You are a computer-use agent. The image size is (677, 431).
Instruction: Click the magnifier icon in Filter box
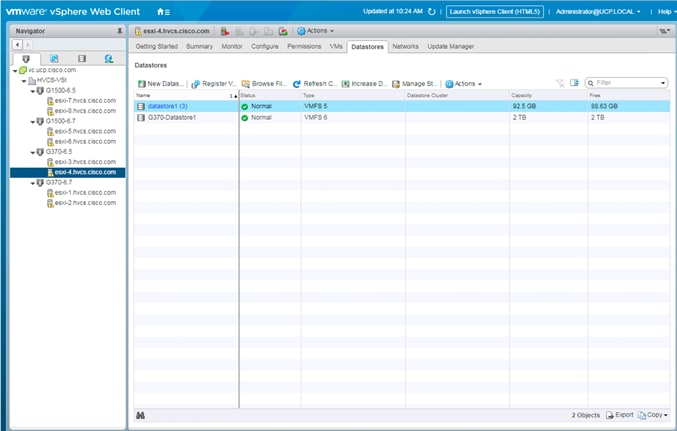coord(591,83)
